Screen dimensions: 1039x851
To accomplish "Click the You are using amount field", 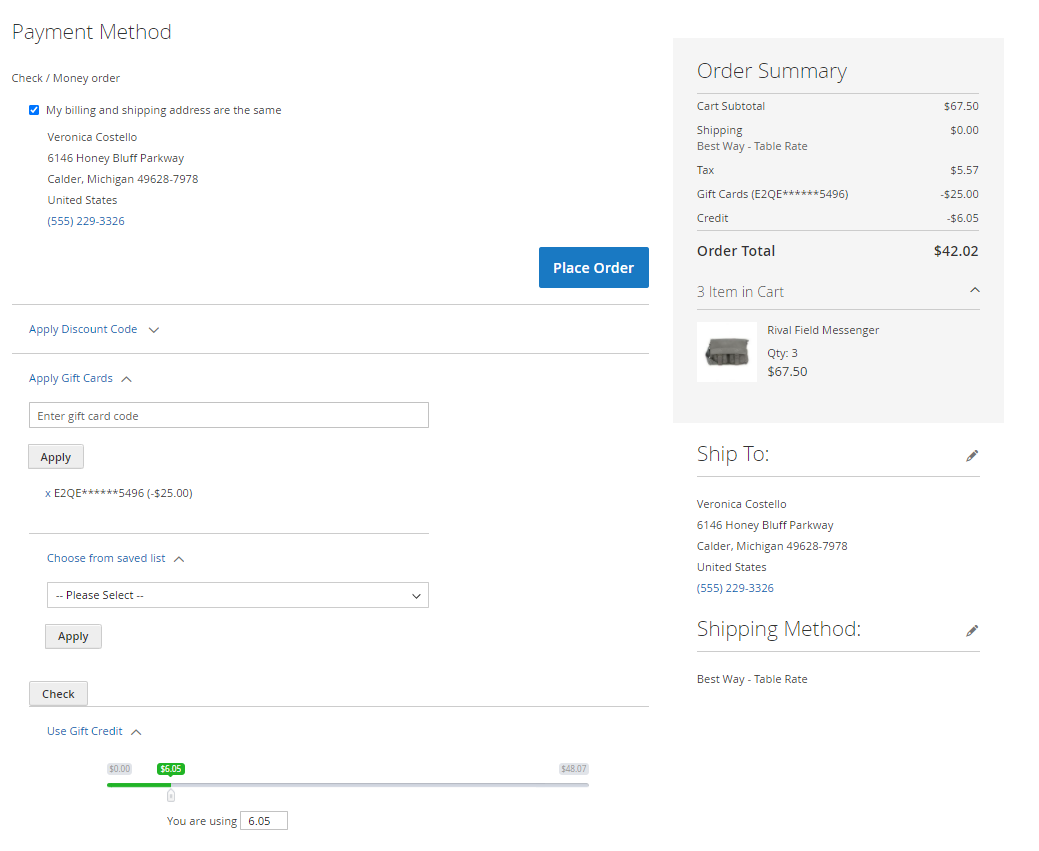I will [264, 821].
